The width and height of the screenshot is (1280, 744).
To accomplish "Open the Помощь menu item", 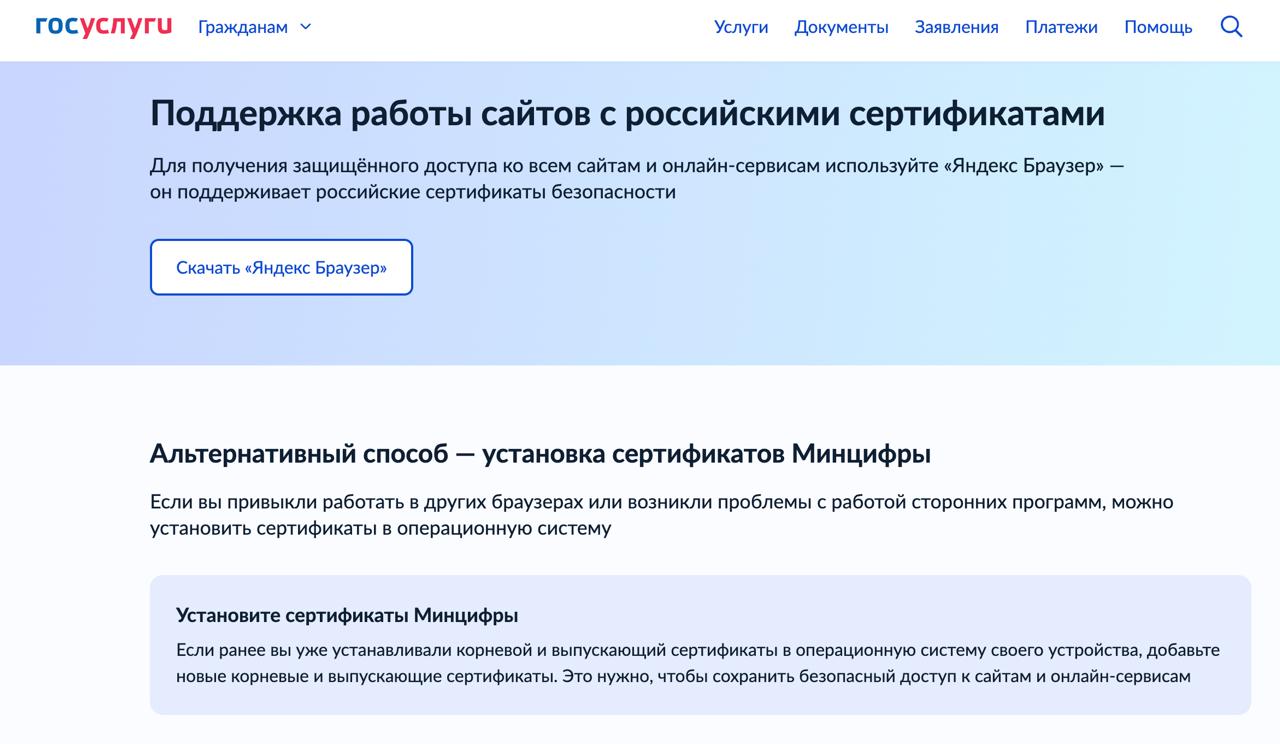I will coord(1158,27).
